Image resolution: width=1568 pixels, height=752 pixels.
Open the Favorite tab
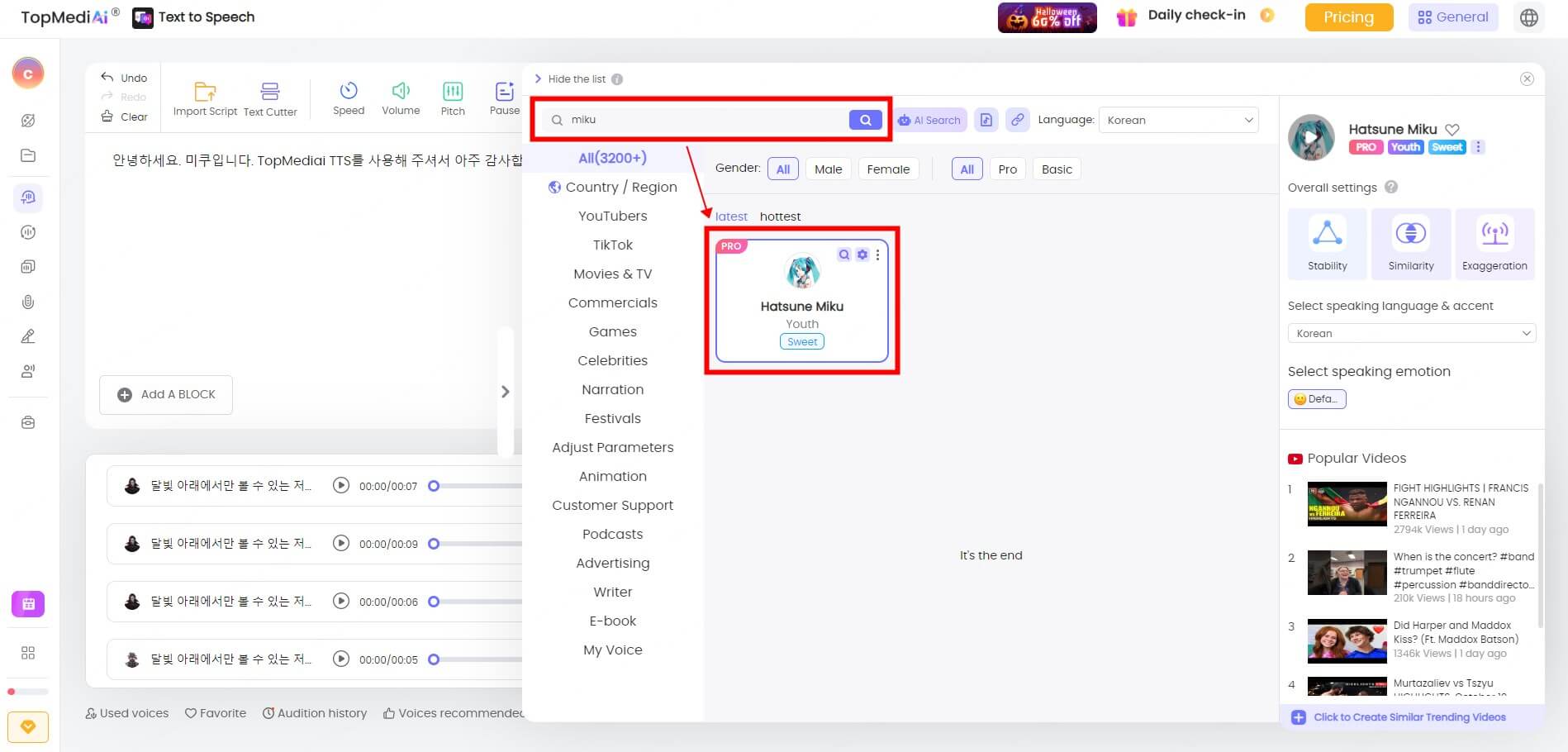(x=216, y=713)
